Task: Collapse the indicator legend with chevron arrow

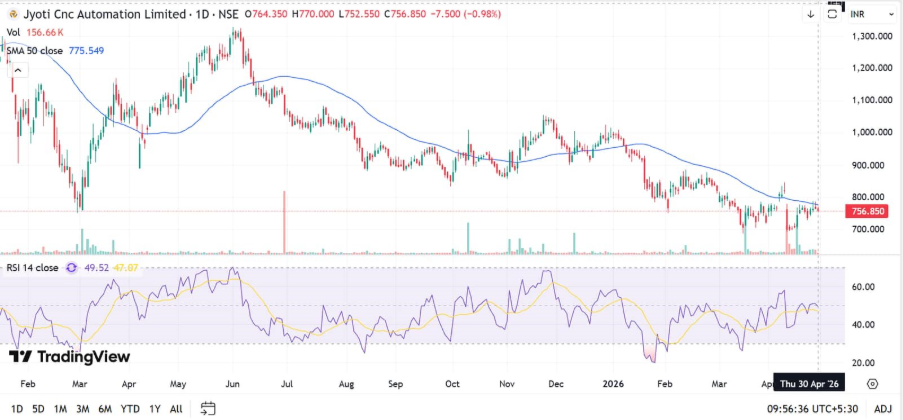Action: [x=19, y=70]
